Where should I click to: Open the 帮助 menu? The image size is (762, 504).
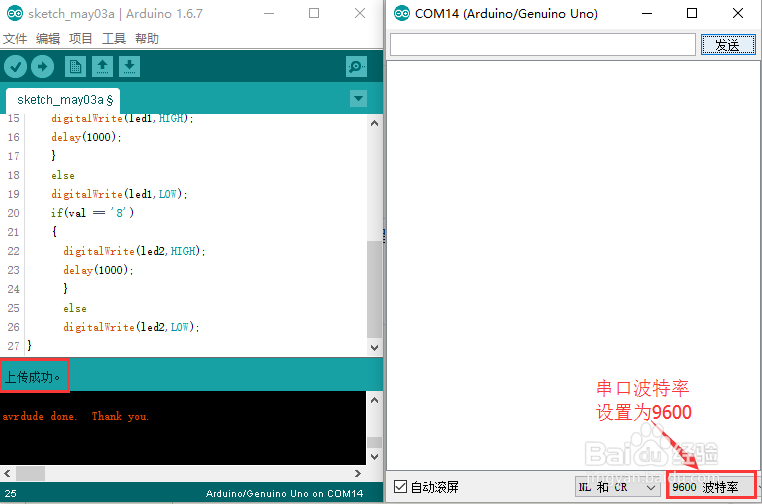pyautogui.click(x=147, y=38)
